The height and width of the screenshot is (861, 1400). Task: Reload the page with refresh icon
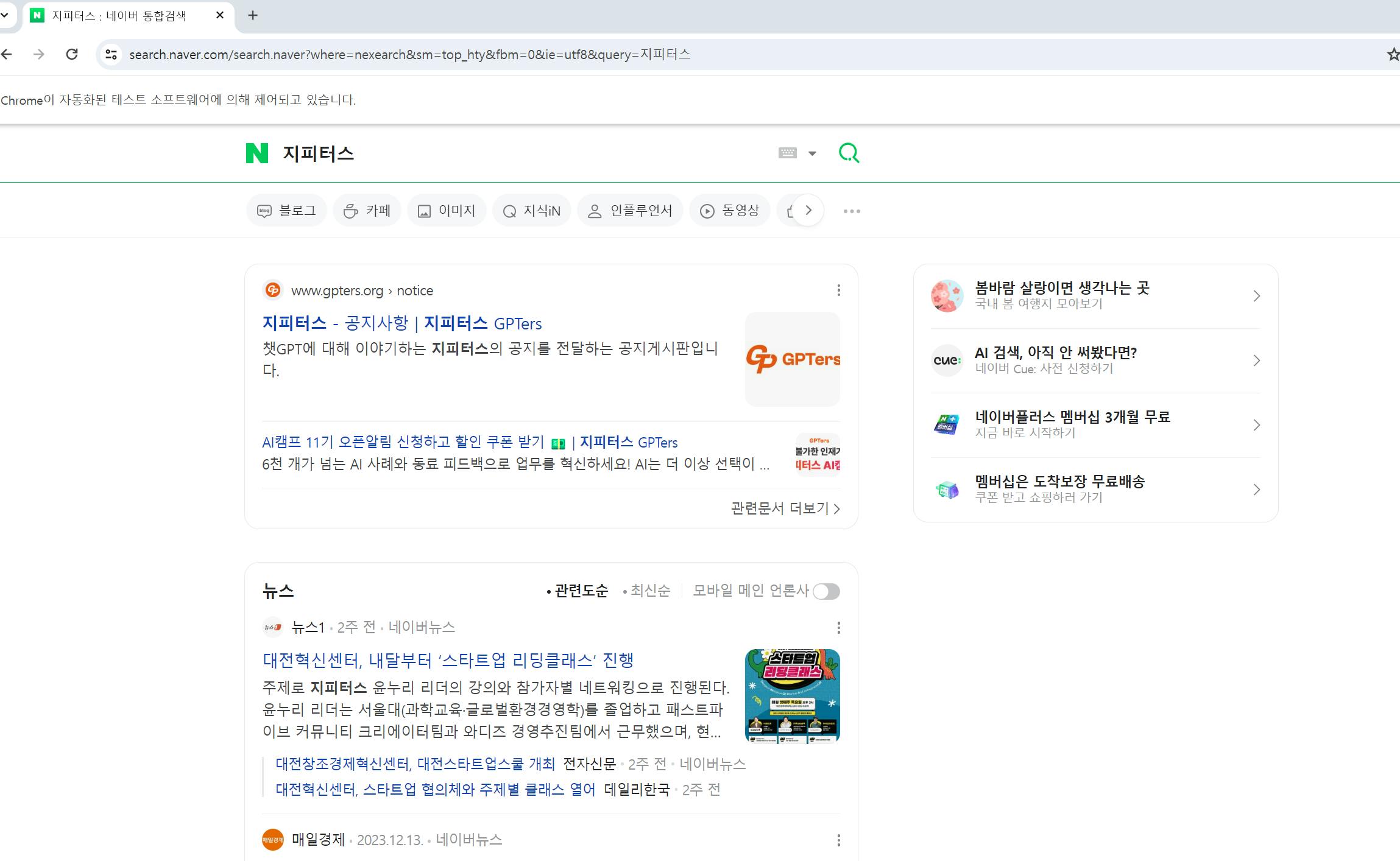72,54
